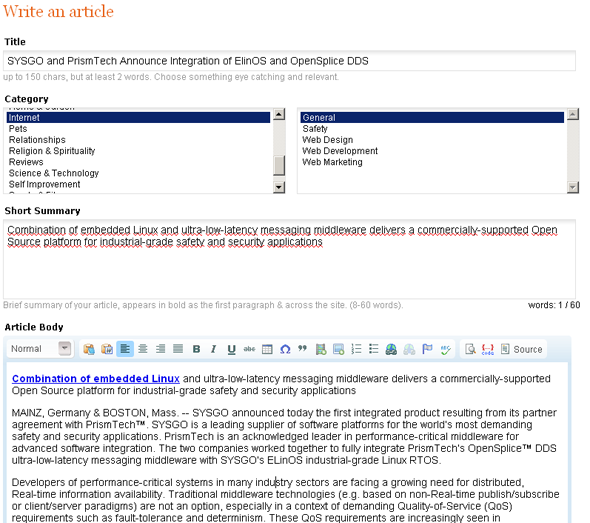Align text left in the editor
The height and width of the screenshot is (523, 590).
[125, 349]
